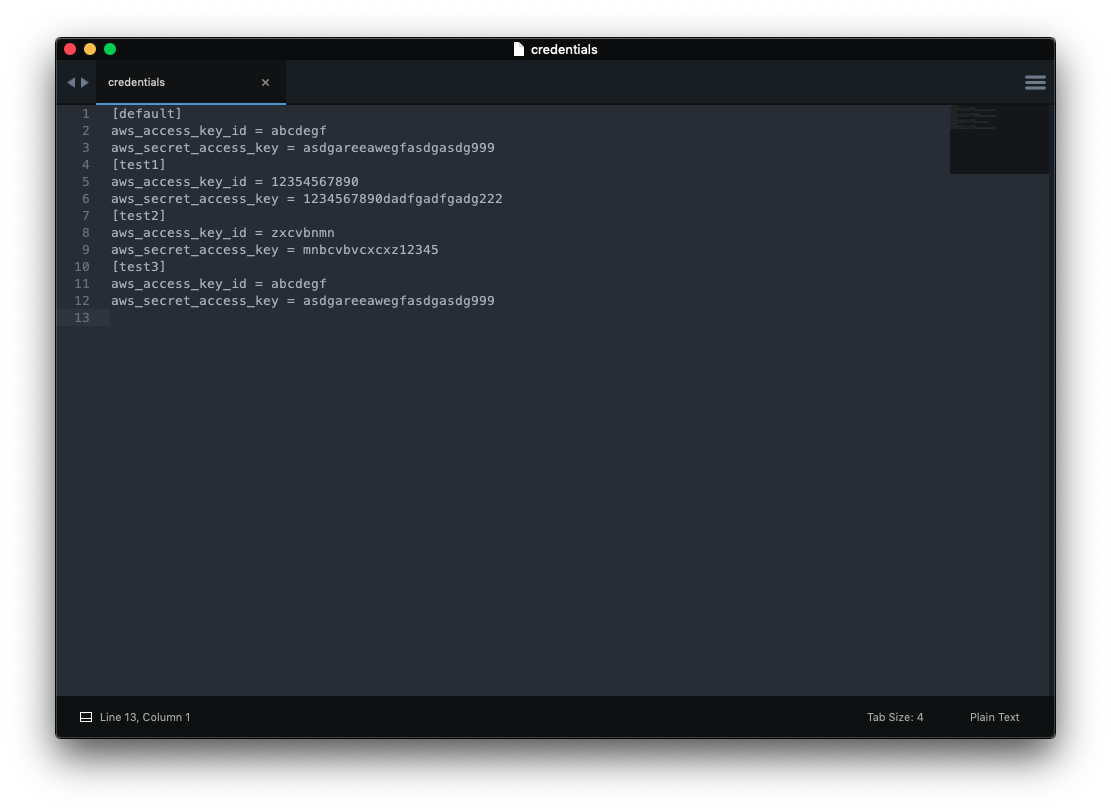Open the hamburger menu at top right
The height and width of the screenshot is (812, 1111).
coord(1035,82)
